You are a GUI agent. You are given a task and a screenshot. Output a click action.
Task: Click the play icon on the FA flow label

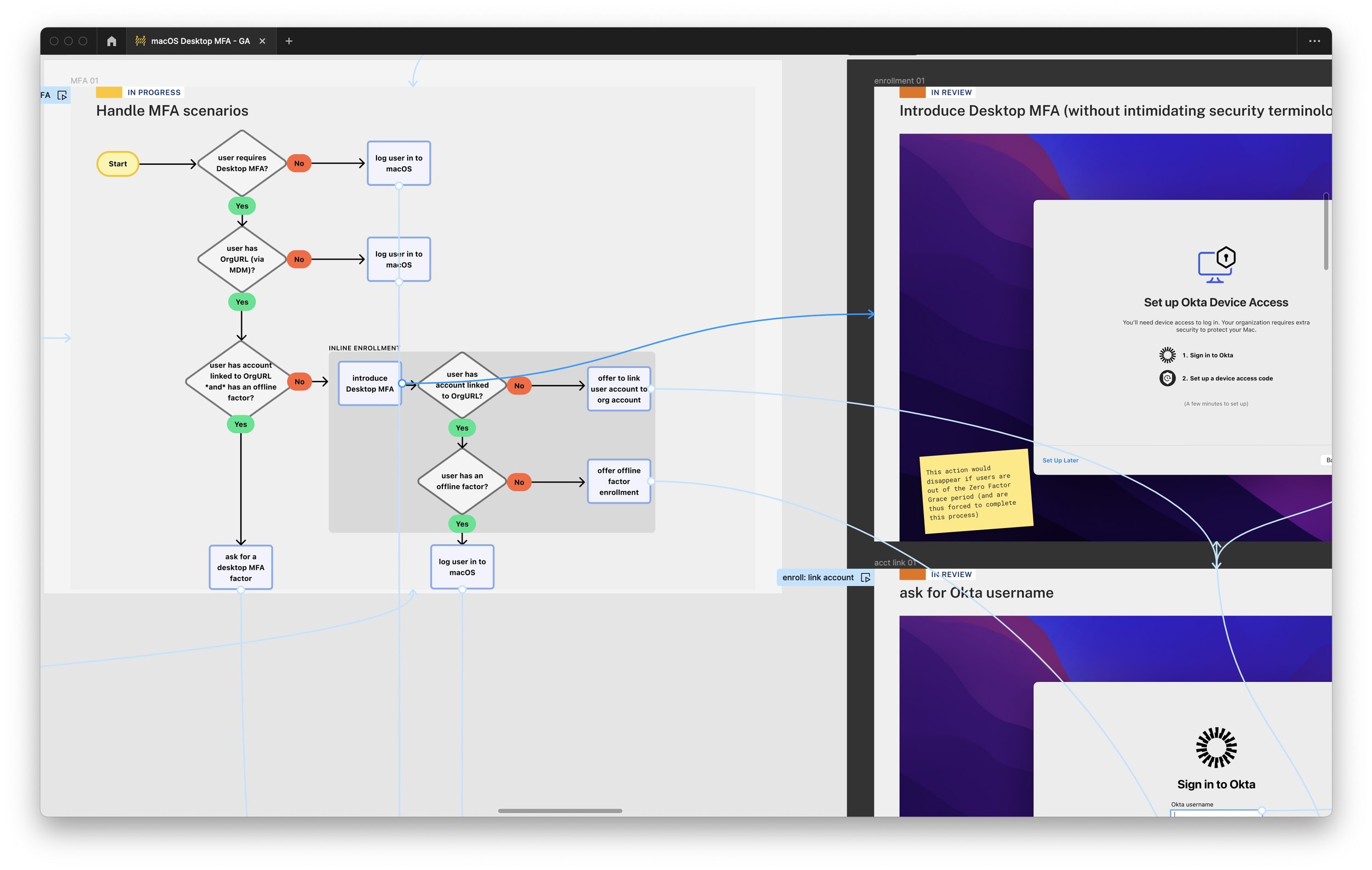pyautogui.click(x=62, y=95)
